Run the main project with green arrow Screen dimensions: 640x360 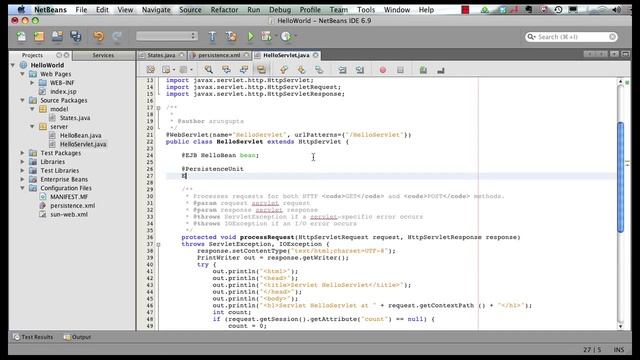click(x=251, y=37)
